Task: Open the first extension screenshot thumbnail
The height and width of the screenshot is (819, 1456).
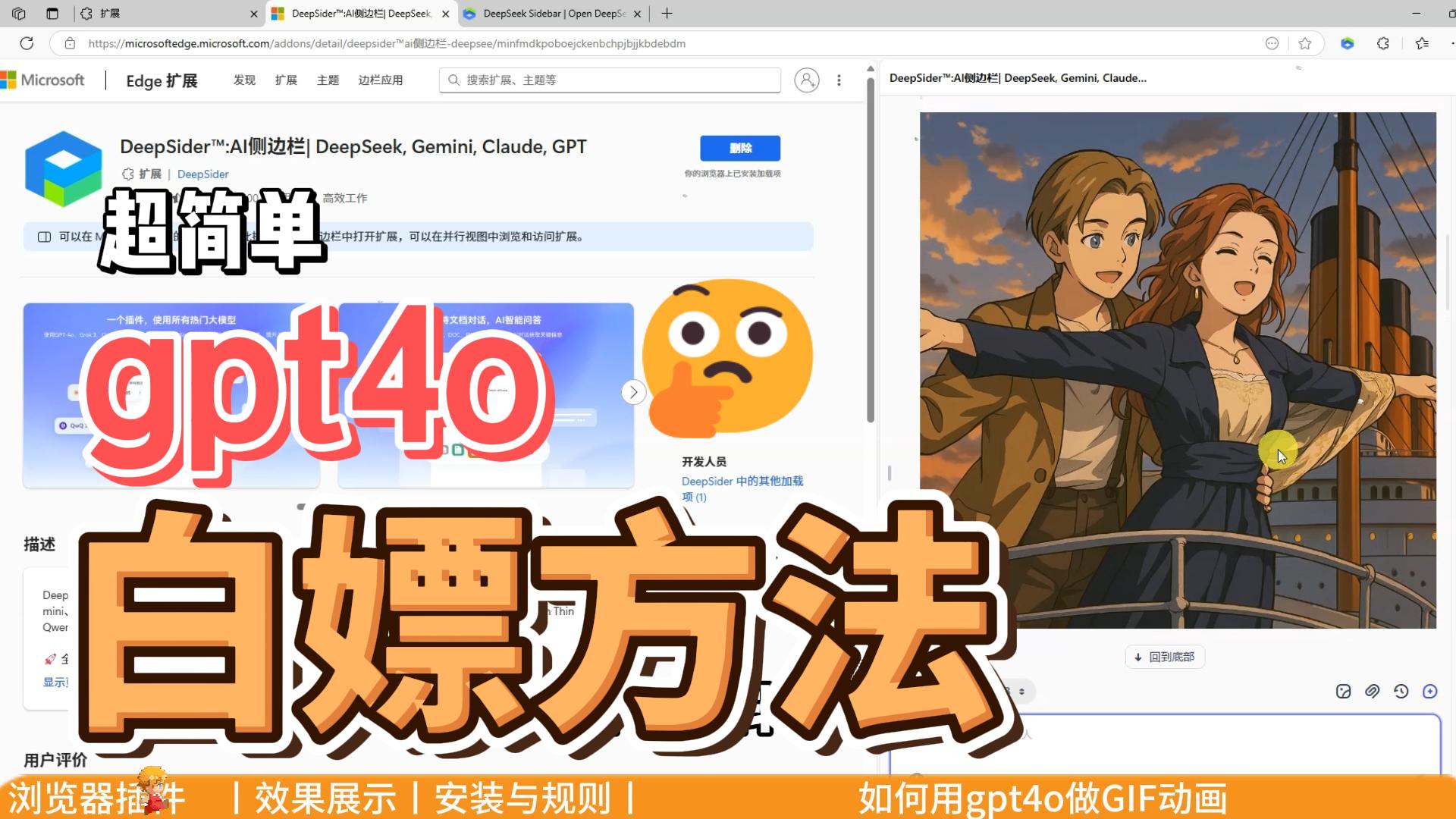Action: coord(171,395)
